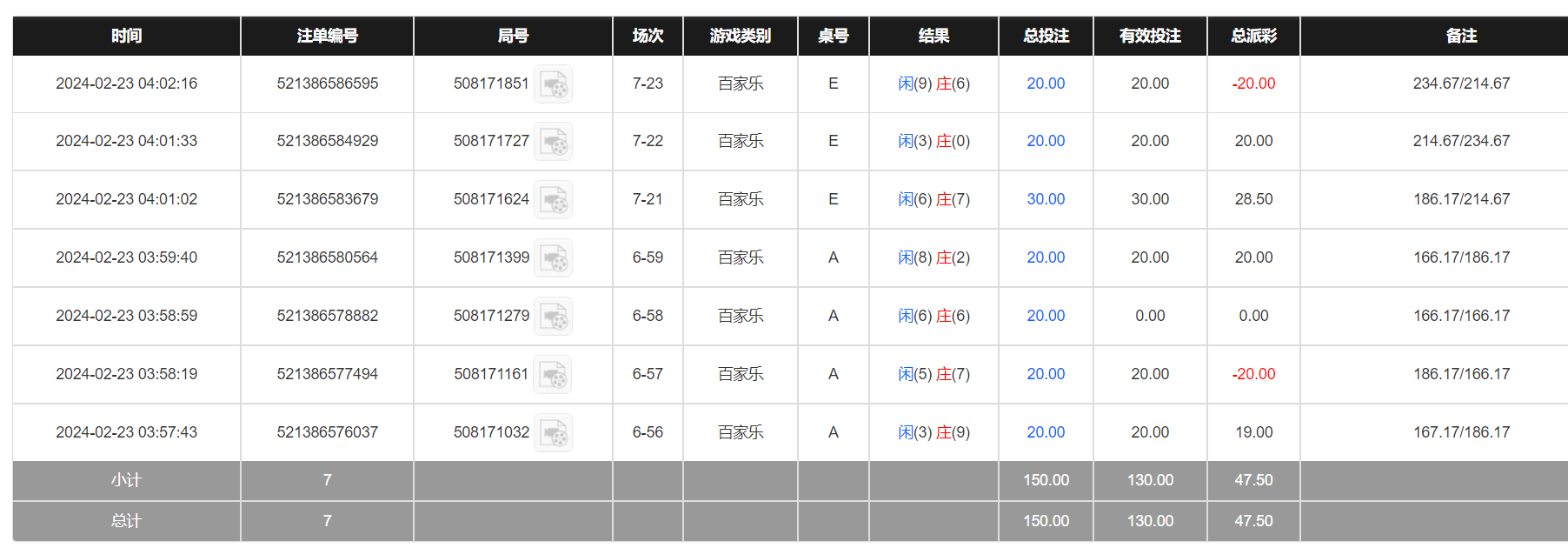The width and height of the screenshot is (1568, 548).
Task: Click the 小计 subtotal row label
Action: coord(126,480)
